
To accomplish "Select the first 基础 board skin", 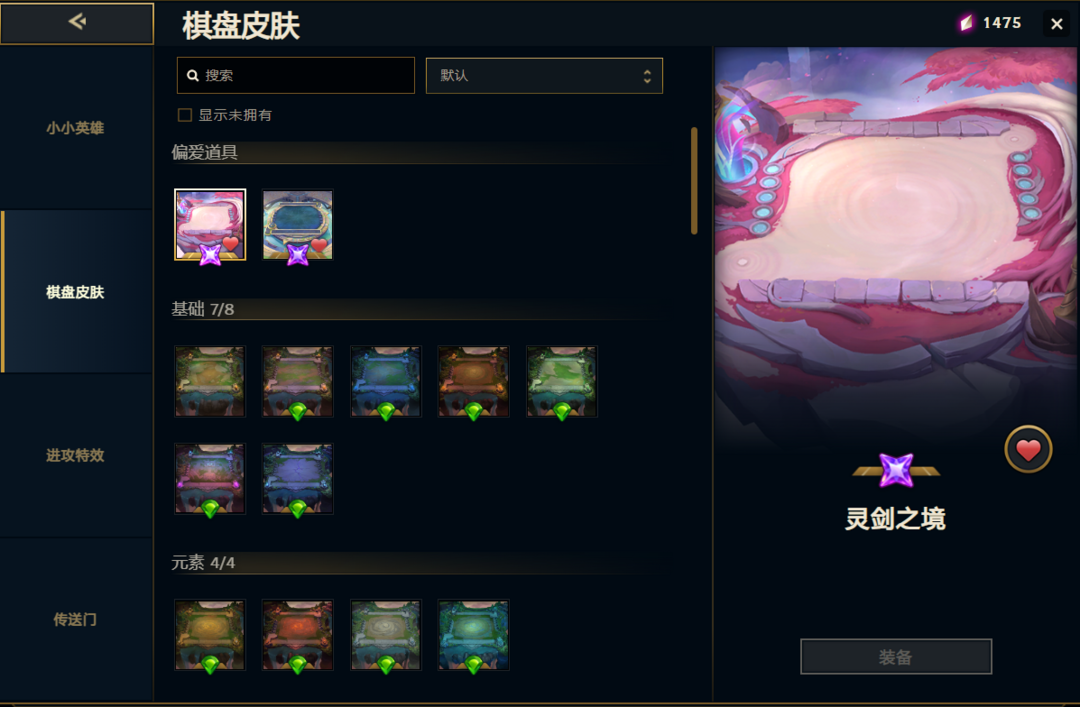I will pyautogui.click(x=210, y=382).
